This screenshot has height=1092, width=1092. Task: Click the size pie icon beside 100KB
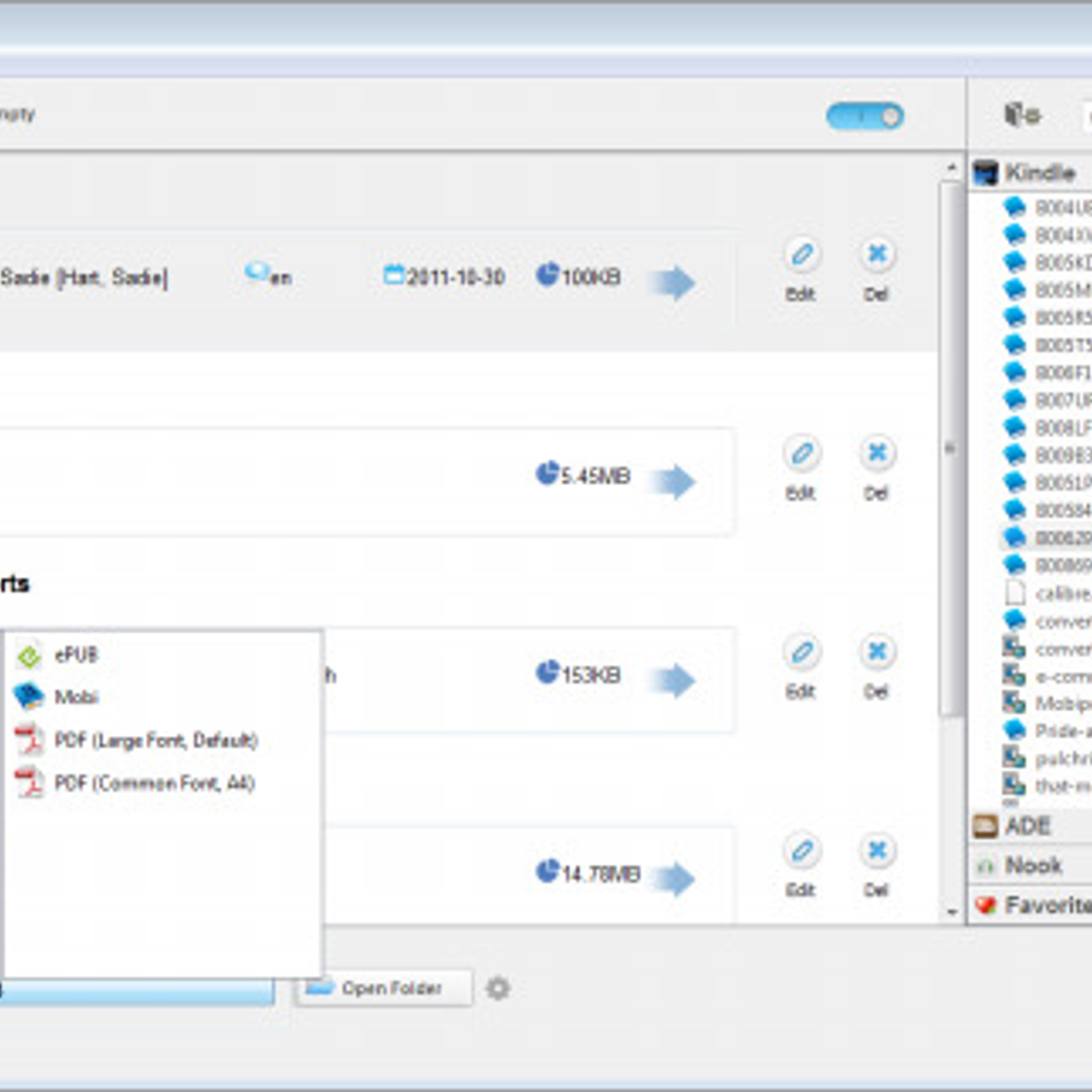pyautogui.click(x=547, y=274)
